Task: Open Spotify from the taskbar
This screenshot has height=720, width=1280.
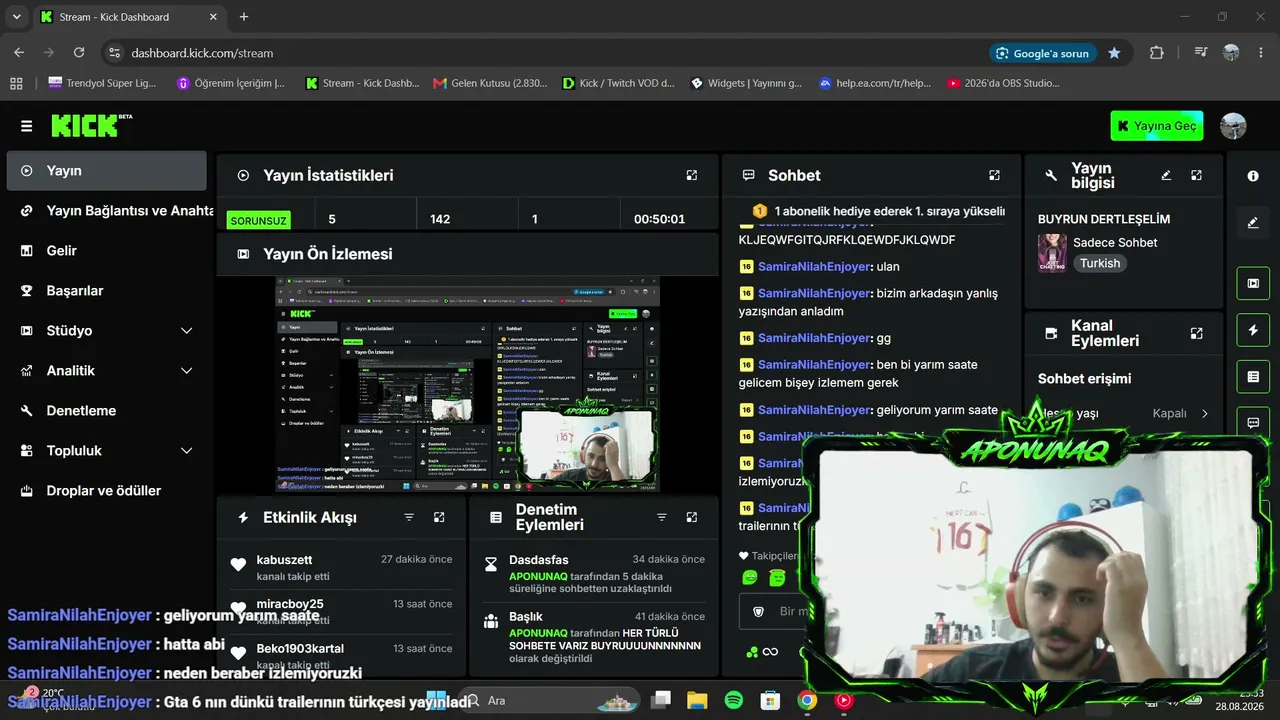Action: (x=733, y=700)
